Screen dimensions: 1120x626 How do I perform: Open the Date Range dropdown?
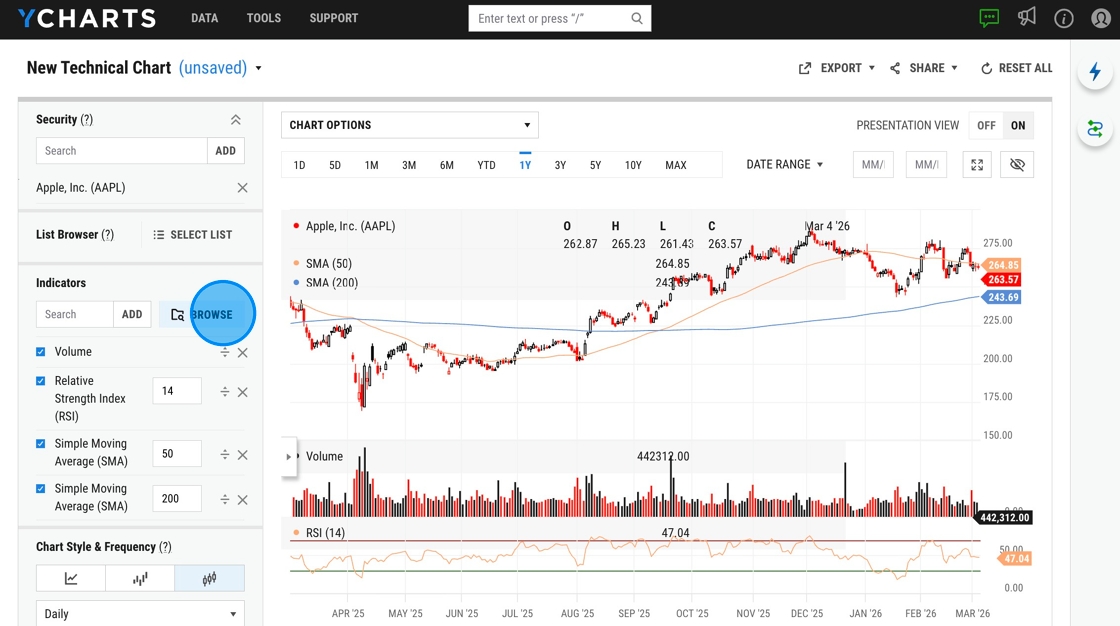(x=785, y=165)
